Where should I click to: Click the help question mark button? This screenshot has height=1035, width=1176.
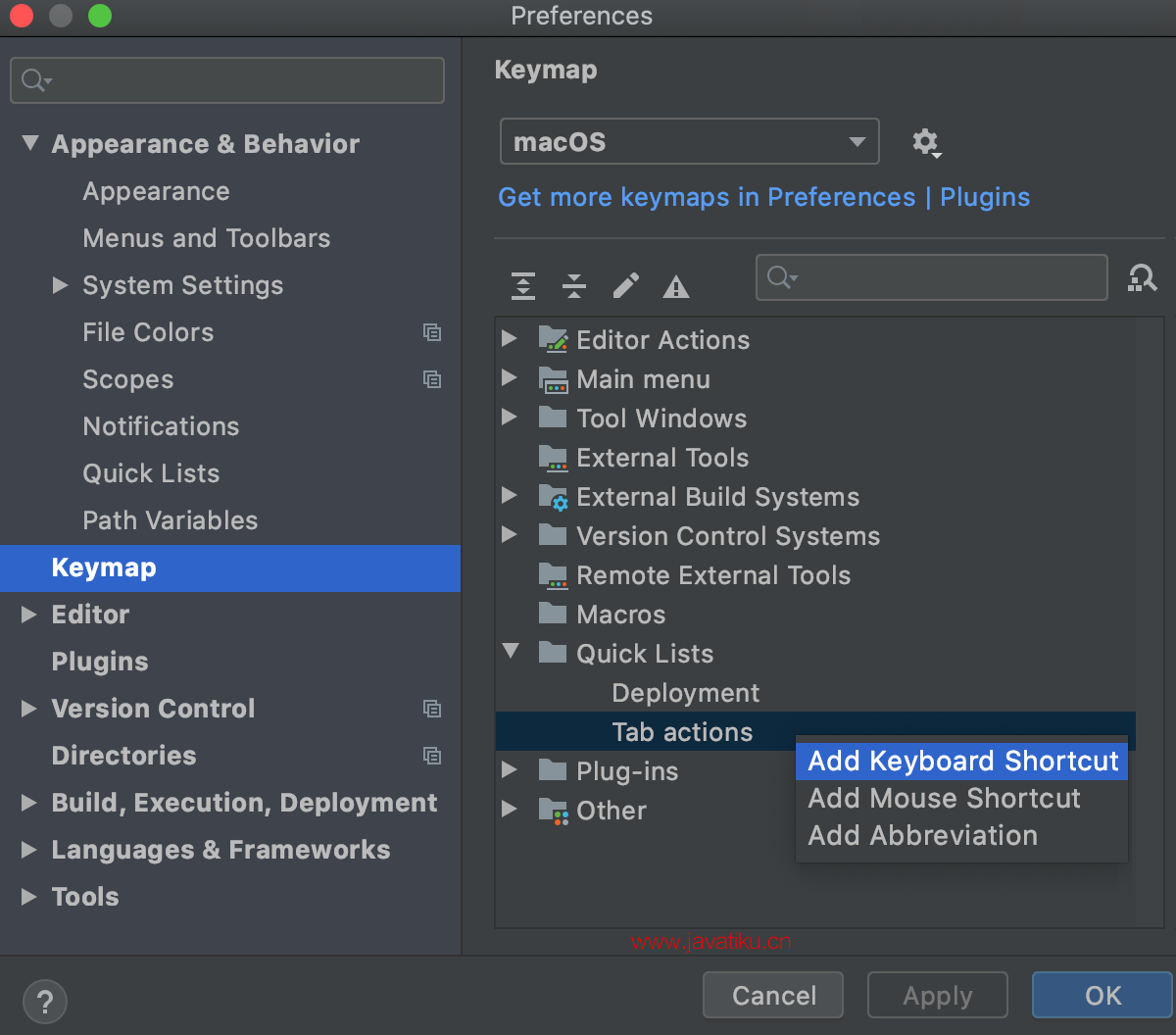(x=44, y=1002)
